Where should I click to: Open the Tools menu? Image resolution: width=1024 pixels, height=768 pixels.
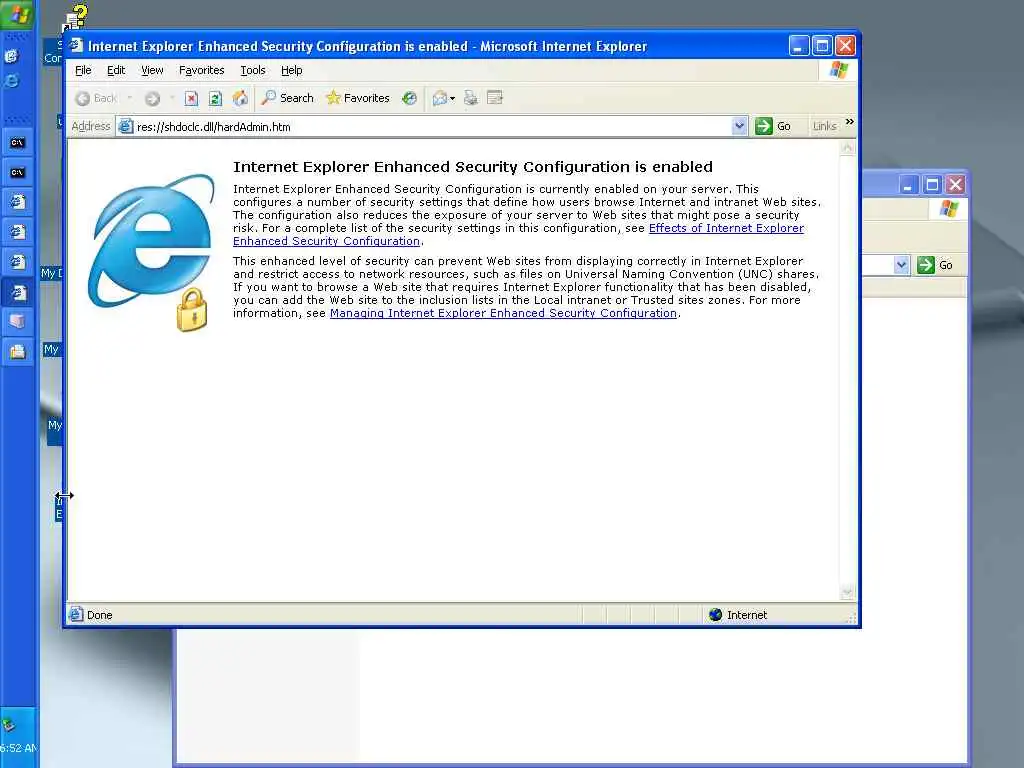tap(253, 70)
